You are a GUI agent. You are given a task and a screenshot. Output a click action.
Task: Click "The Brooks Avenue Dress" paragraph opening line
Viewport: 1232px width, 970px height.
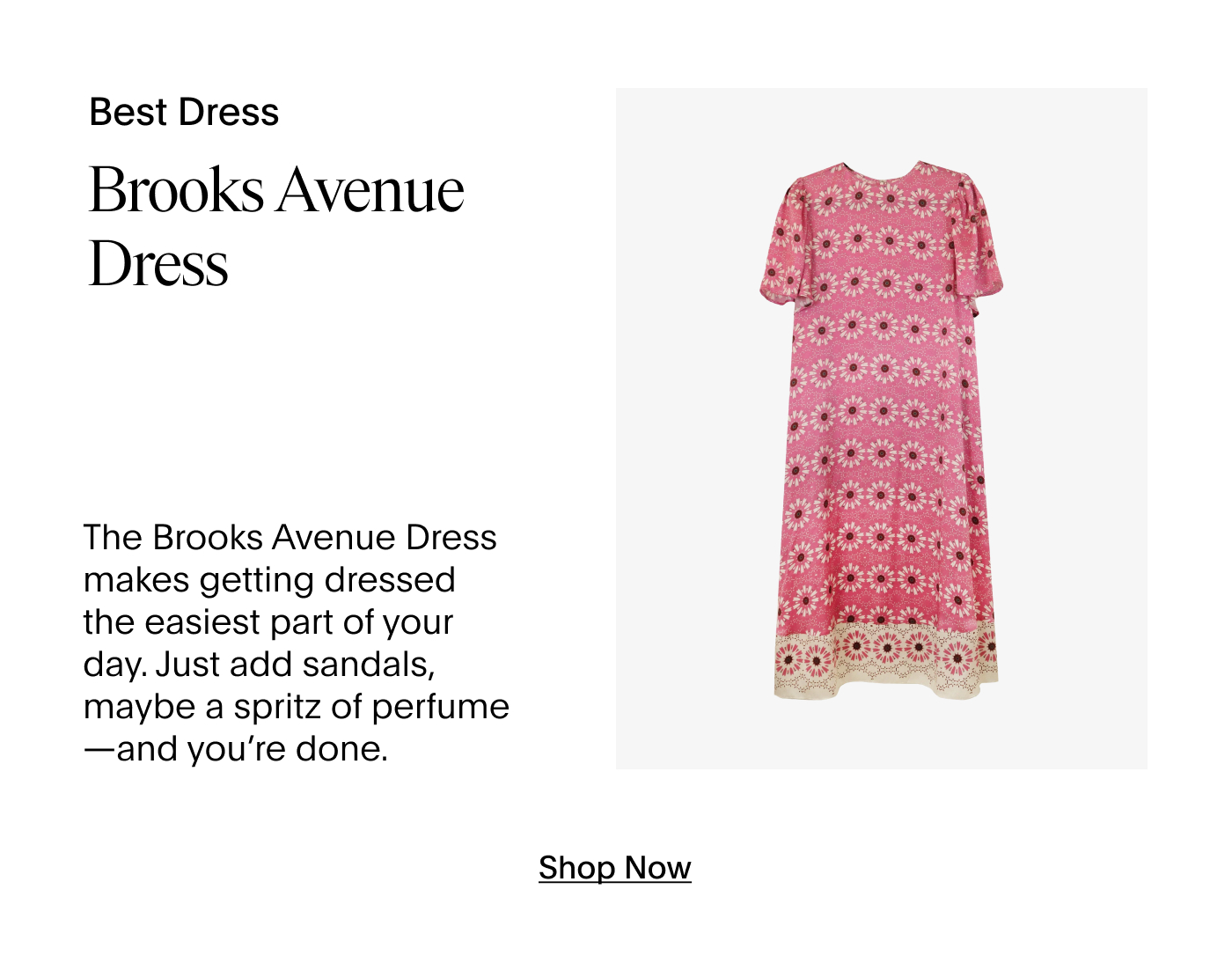point(290,538)
